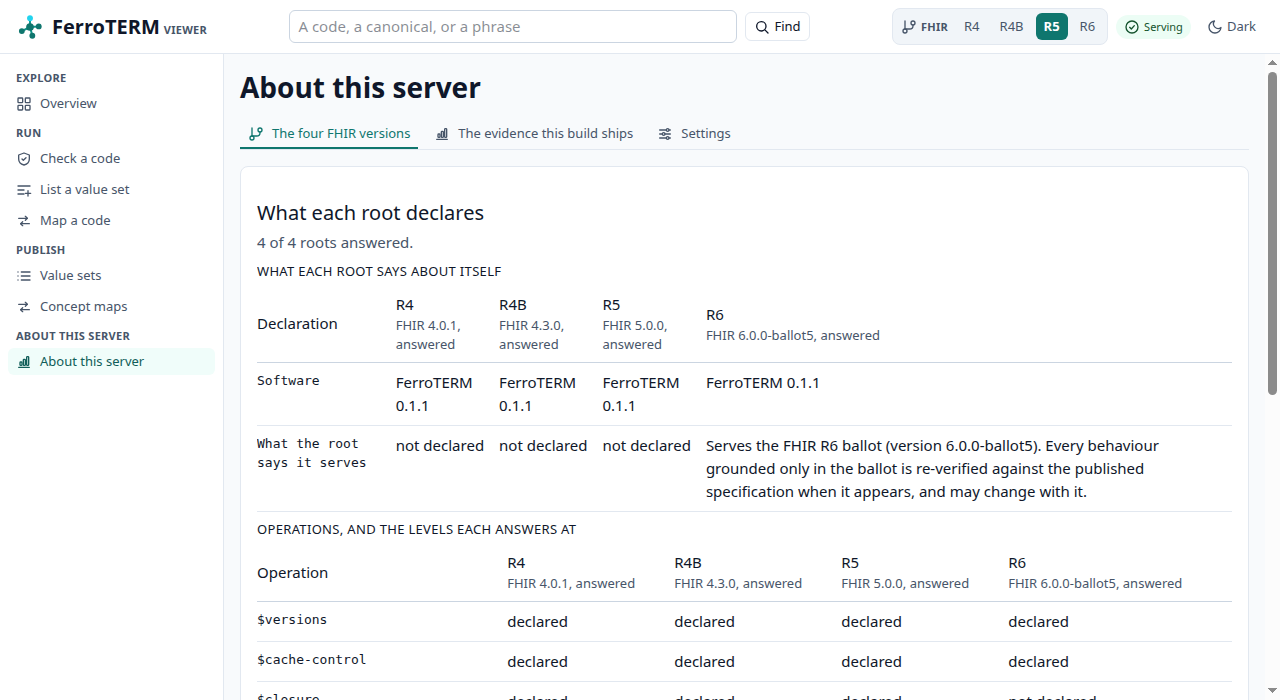Switch to FHIR version R4
The image size is (1280, 700).
[972, 27]
